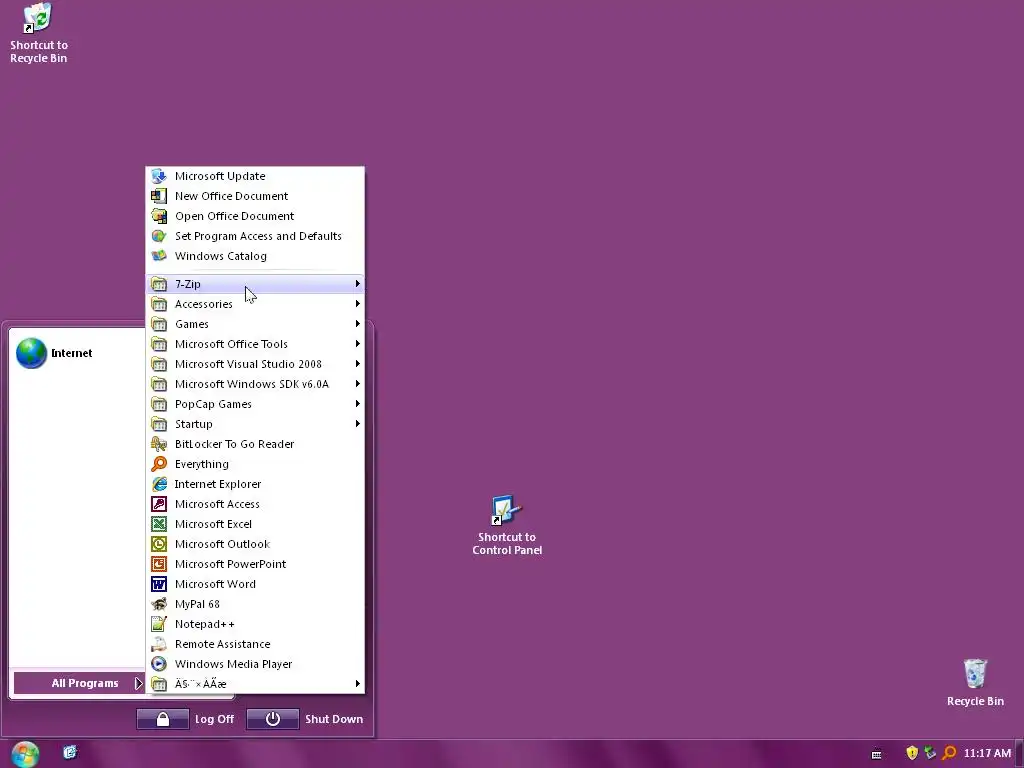Select the Recycle Bin desktop icon
Screen dimensions: 1024x768
click(975, 682)
